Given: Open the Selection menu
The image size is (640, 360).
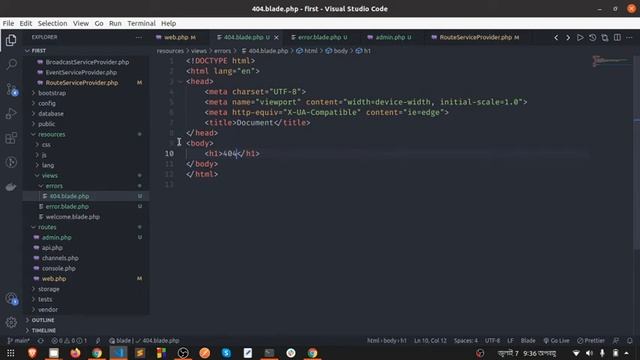Looking at the screenshot, I should pyautogui.click(x=52, y=23).
